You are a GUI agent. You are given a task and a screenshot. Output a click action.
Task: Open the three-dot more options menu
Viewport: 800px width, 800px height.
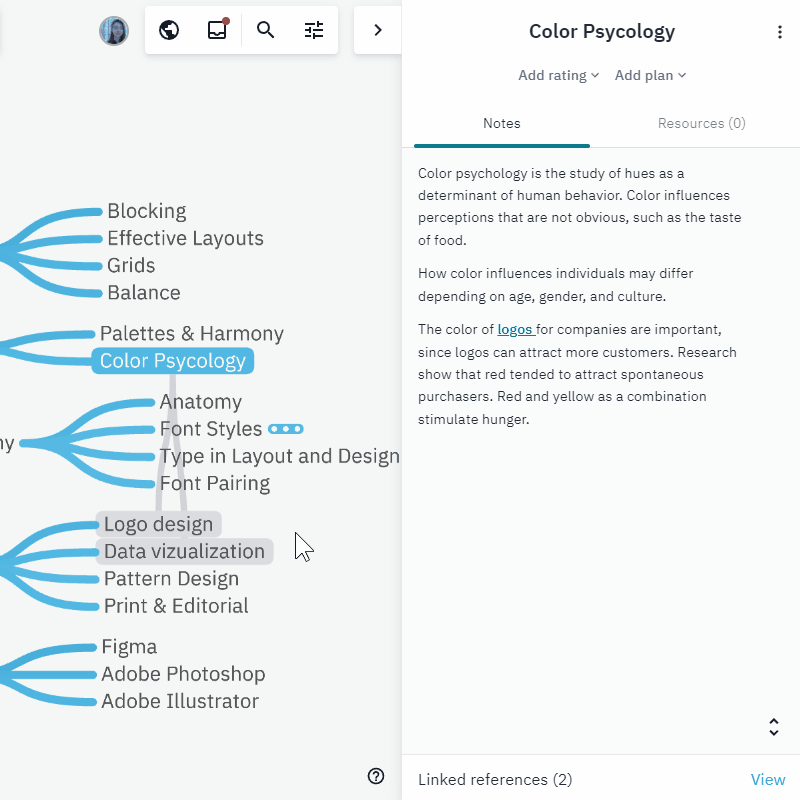[780, 32]
